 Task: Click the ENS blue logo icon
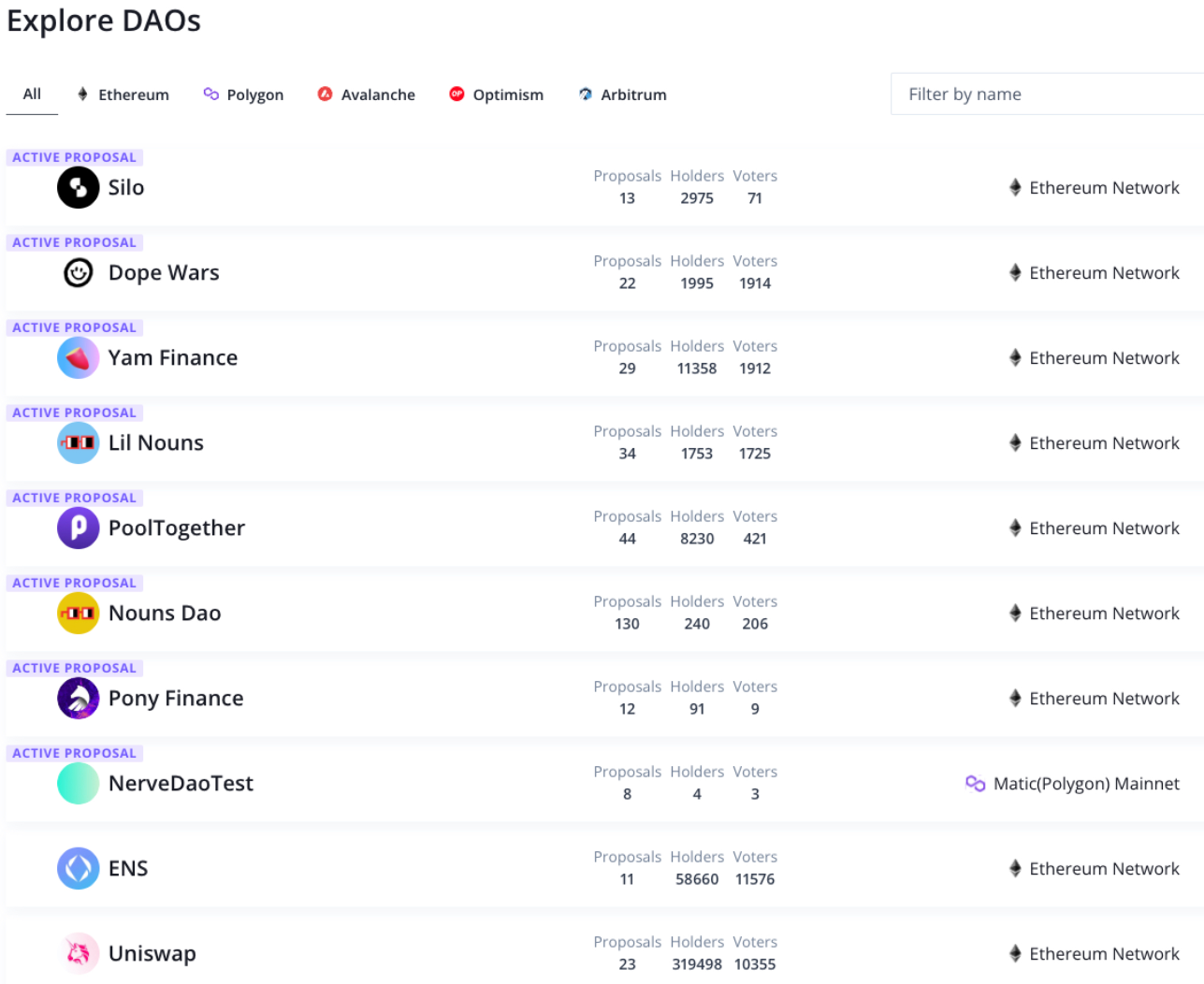click(x=79, y=869)
